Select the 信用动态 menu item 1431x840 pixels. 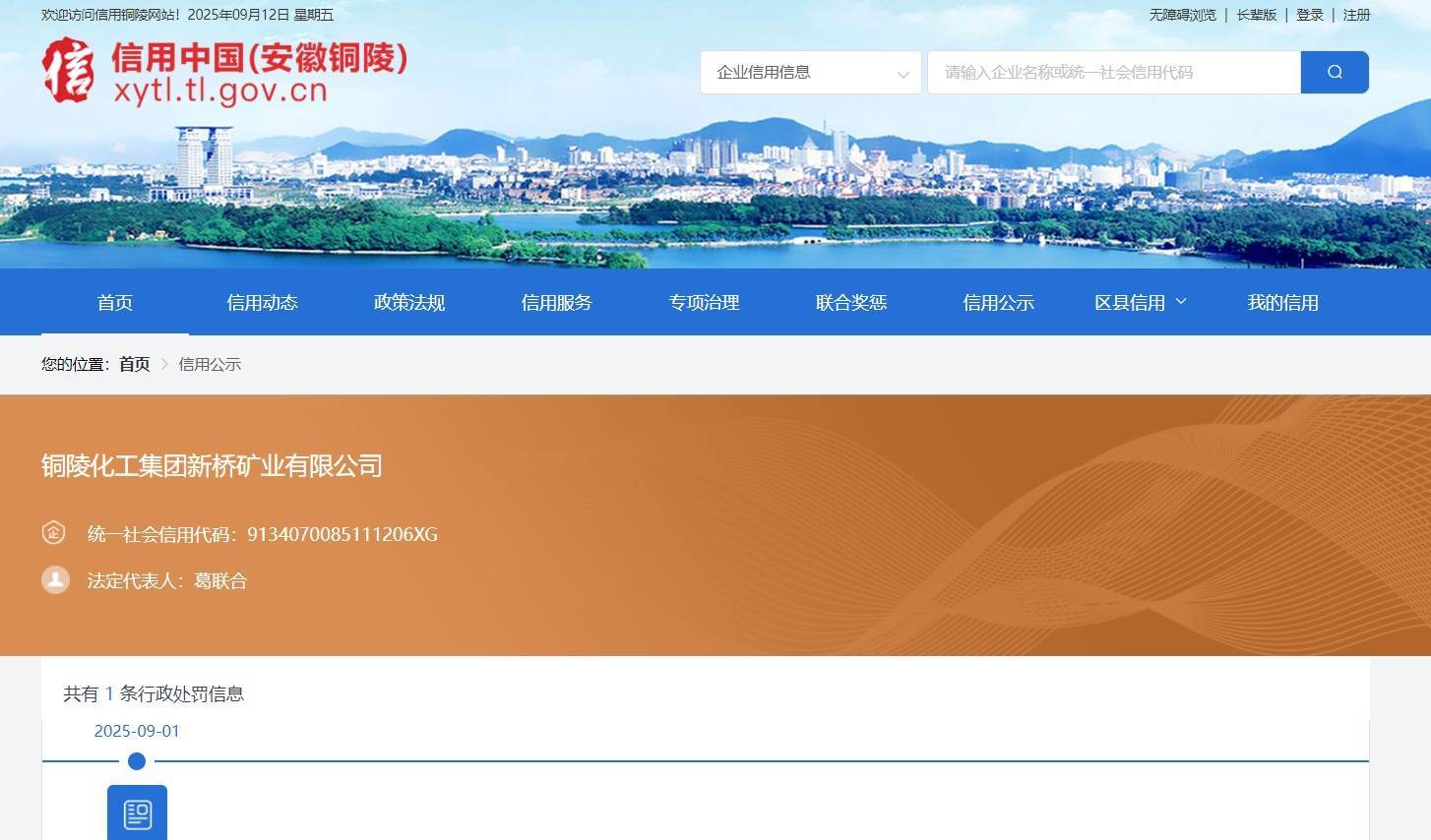(x=262, y=302)
